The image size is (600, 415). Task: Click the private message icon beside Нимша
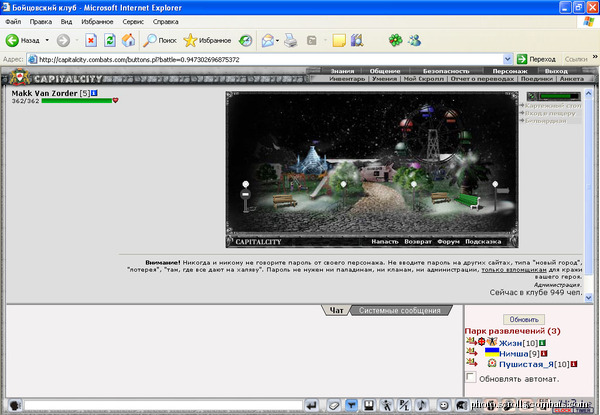471,352
